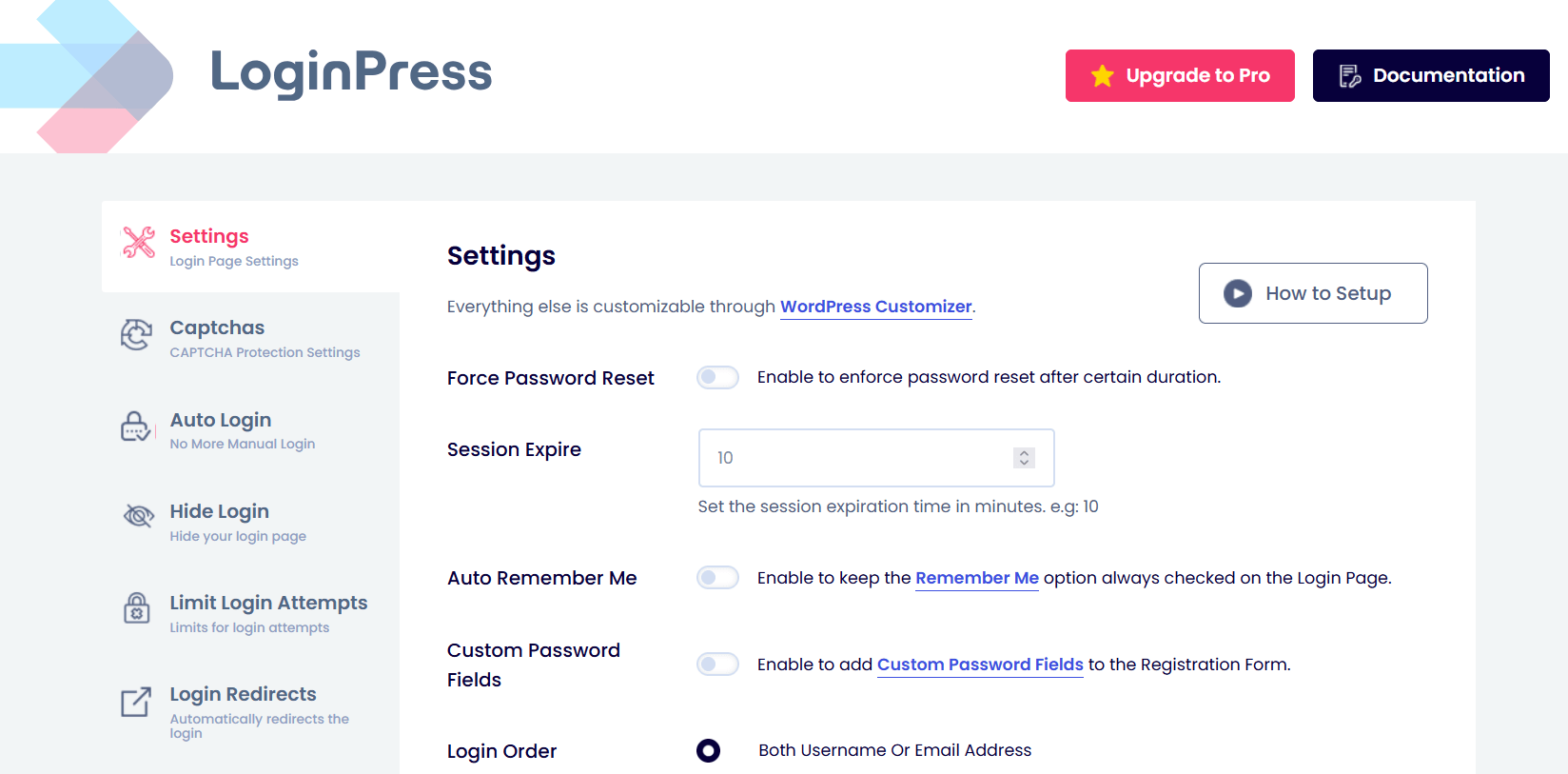Click the Hide Login eye icon
This screenshot has width=1568, height=774.
click(137, 517)
